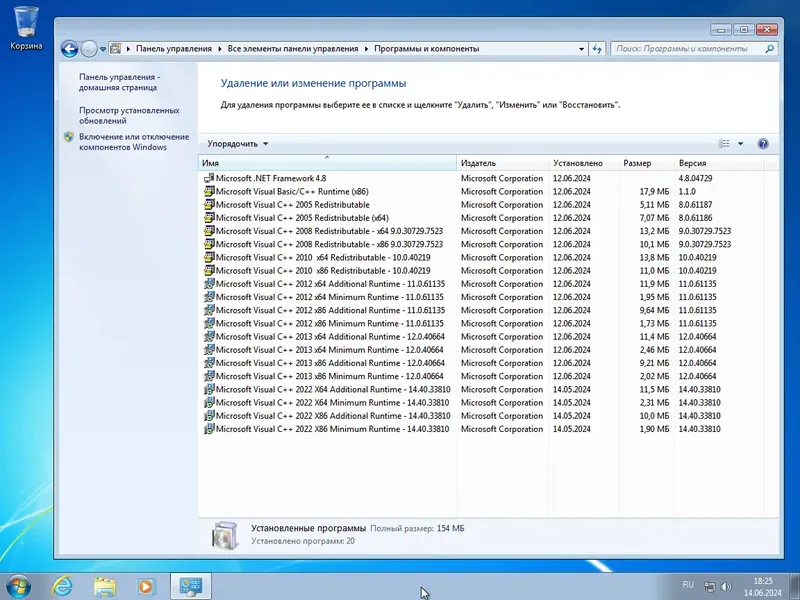800x600 pixels.
Task: Open recent pages dropdown next to Forward
Action: pos(103,49)
